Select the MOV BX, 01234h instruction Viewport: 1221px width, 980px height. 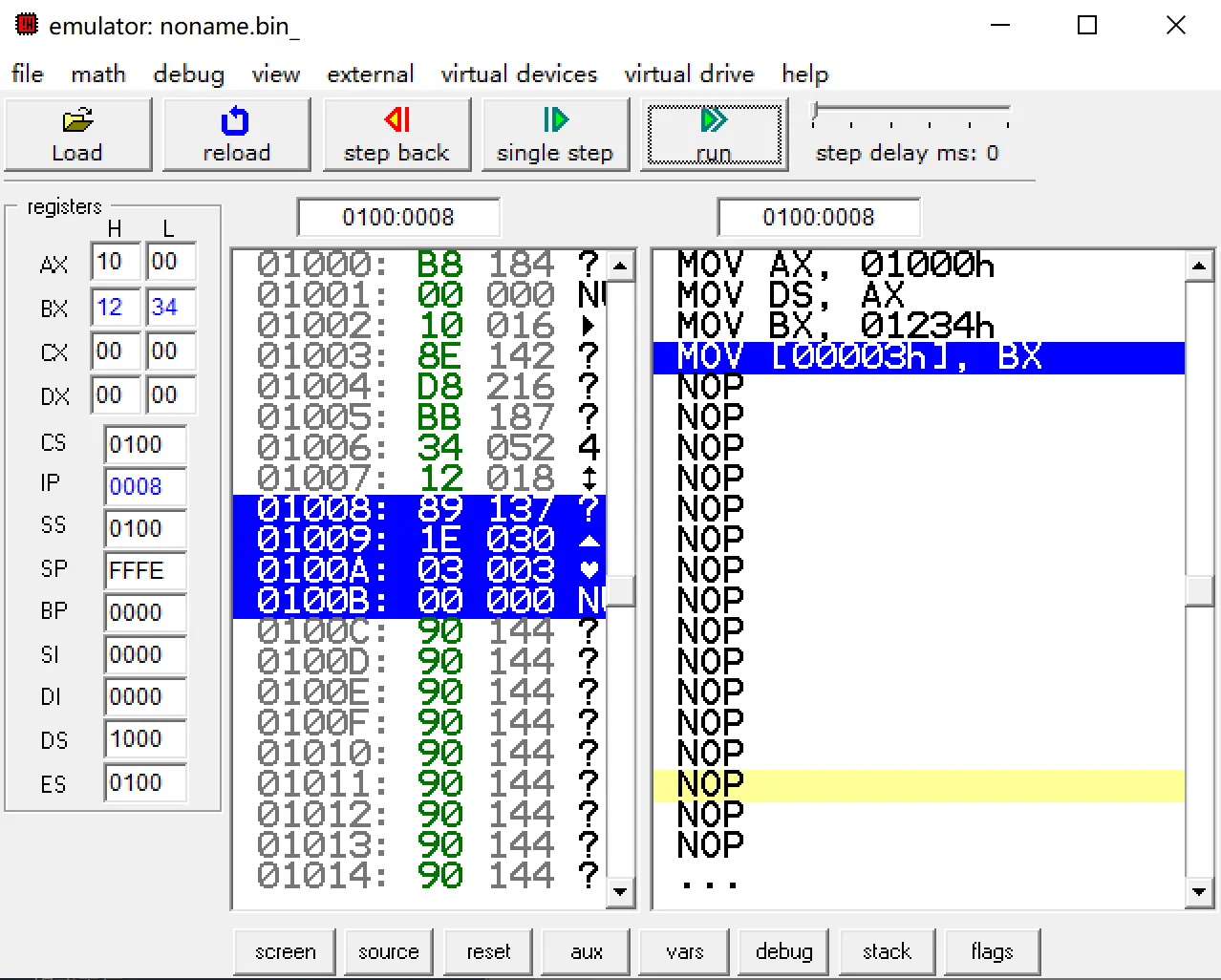919,326
